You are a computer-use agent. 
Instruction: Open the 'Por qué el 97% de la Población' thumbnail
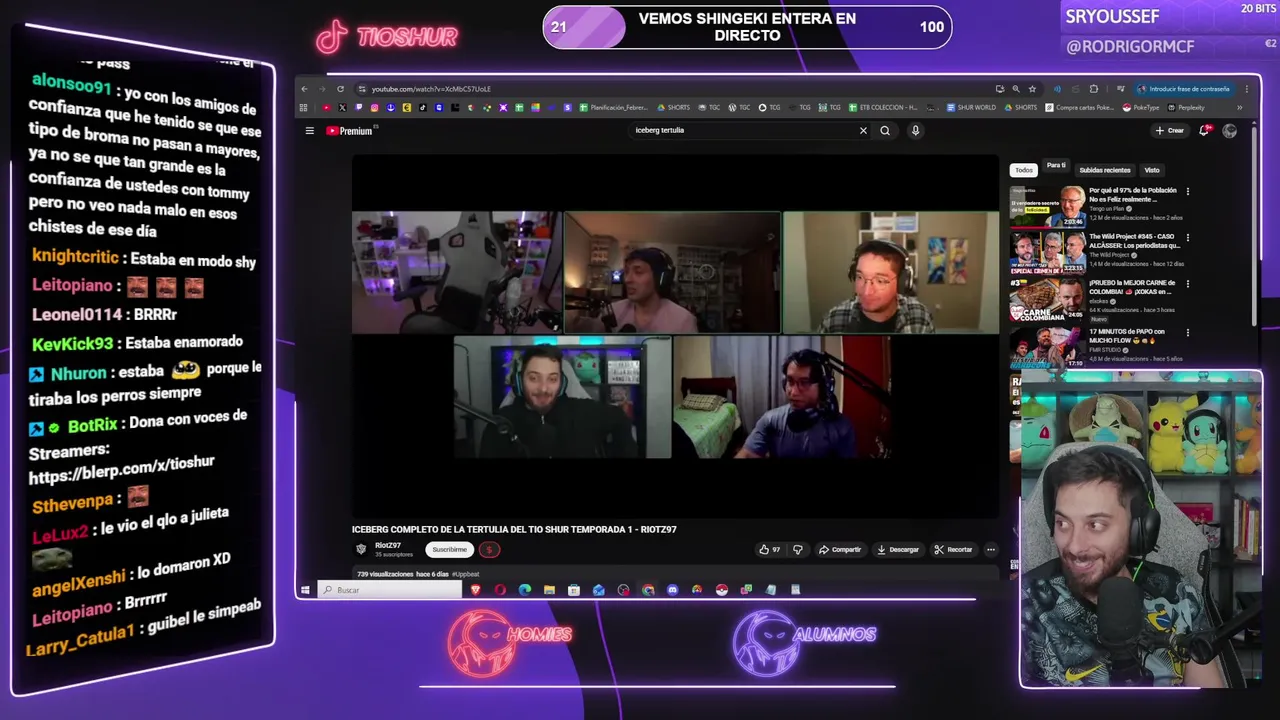coord(1047,205)
